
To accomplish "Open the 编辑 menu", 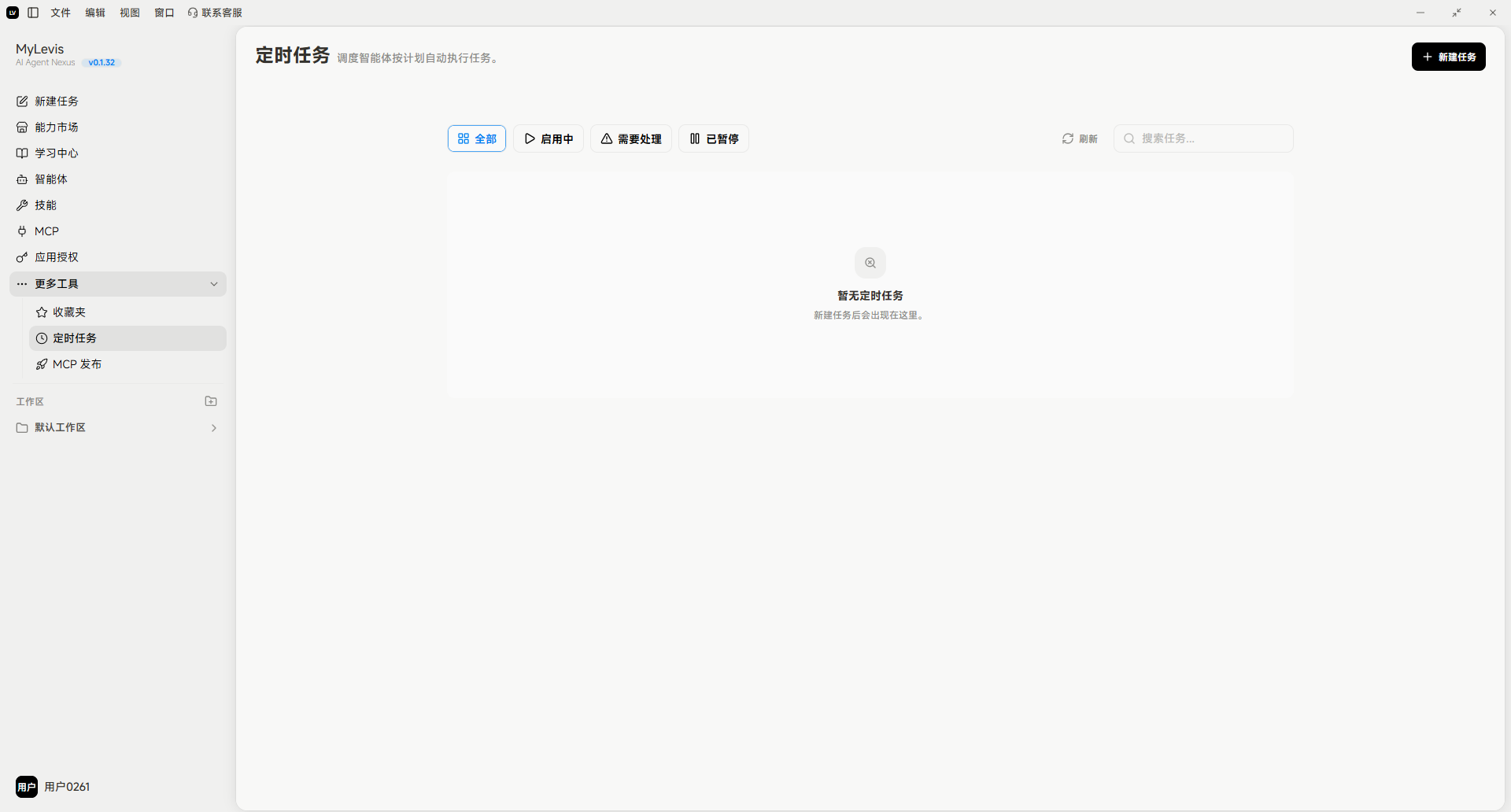I will 95,13.
